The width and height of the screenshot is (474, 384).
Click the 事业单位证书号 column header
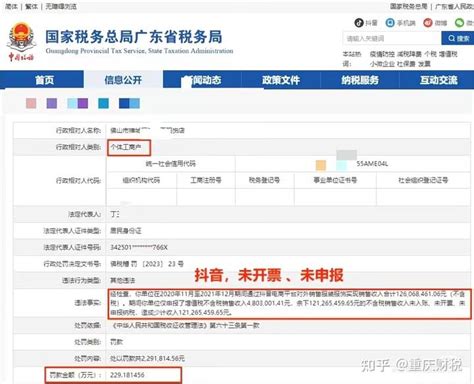pos(335,180)
